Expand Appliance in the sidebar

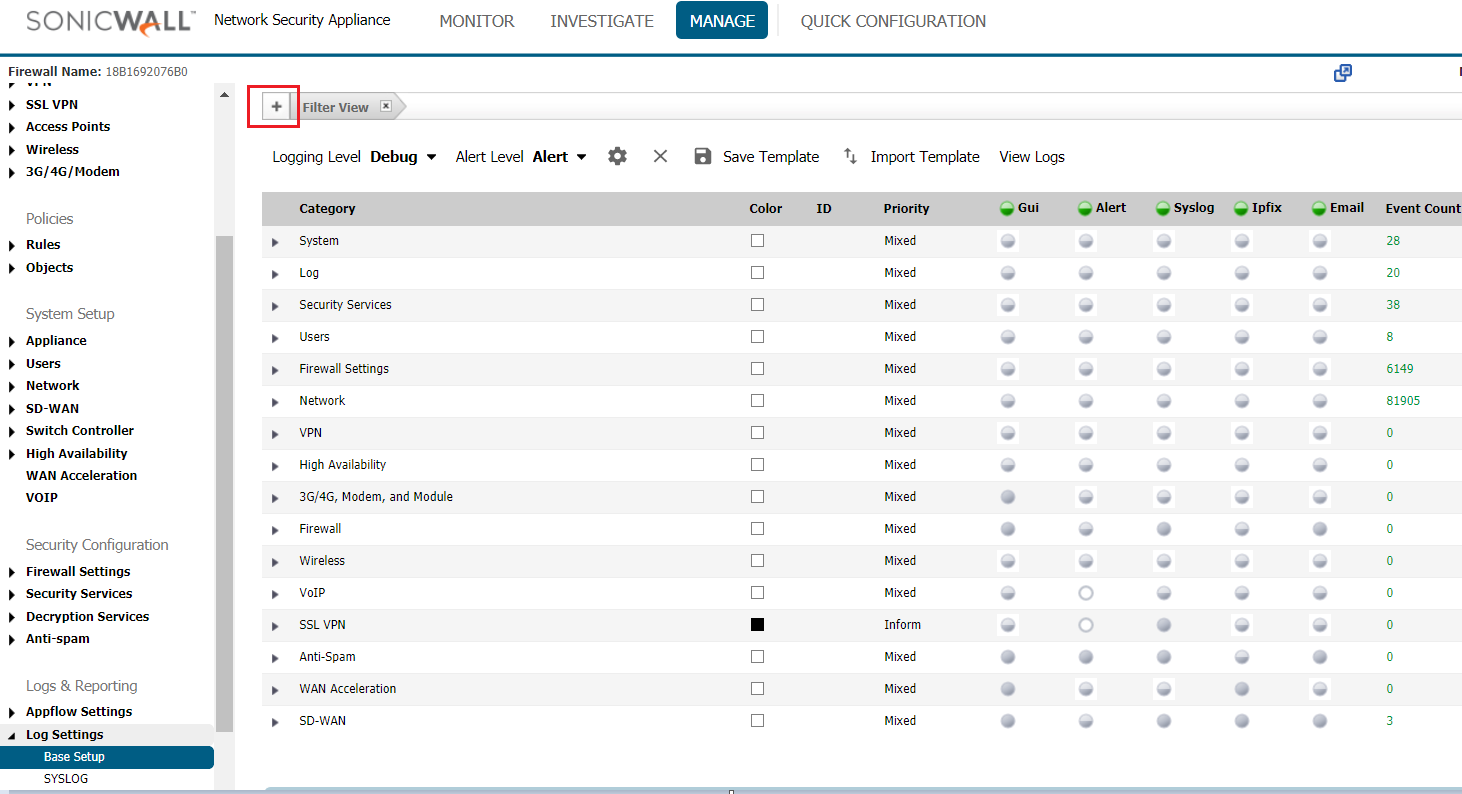[x=12, y=341]
